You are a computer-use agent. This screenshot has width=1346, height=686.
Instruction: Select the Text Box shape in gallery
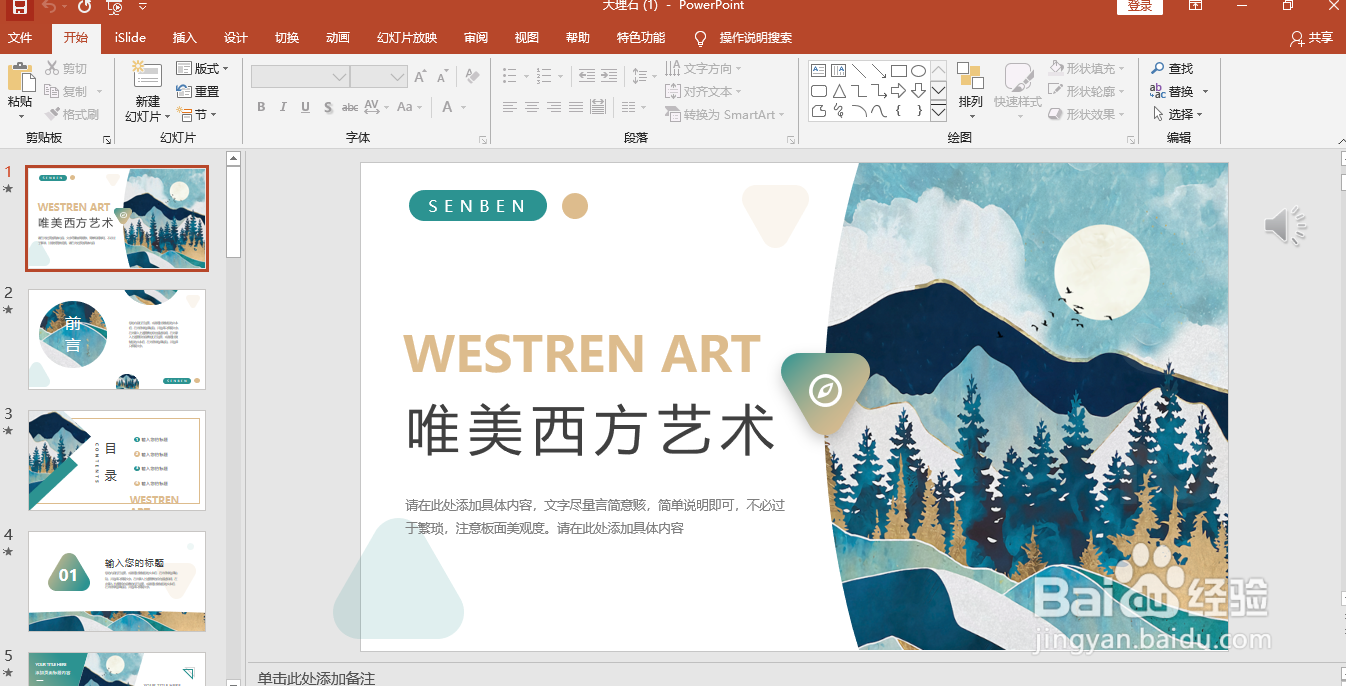tap(818, 71)
